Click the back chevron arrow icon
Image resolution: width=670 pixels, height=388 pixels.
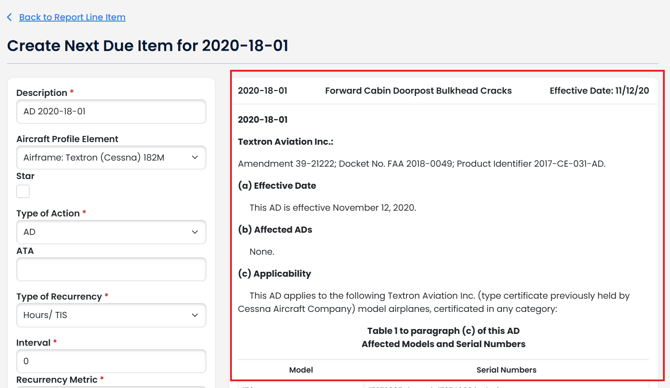9,17
